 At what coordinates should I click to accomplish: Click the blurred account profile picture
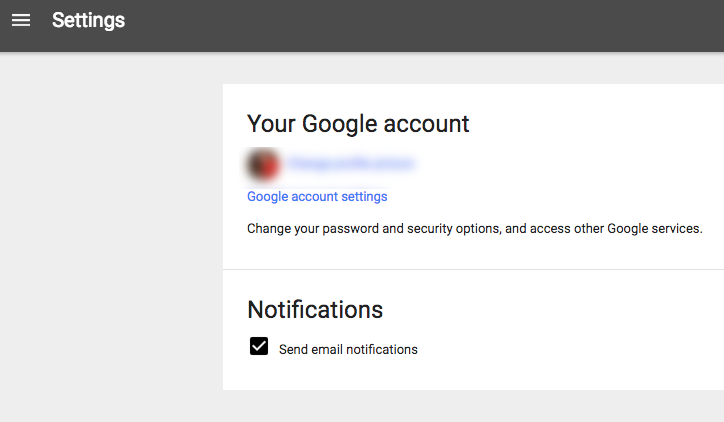(x=263, y=164)
